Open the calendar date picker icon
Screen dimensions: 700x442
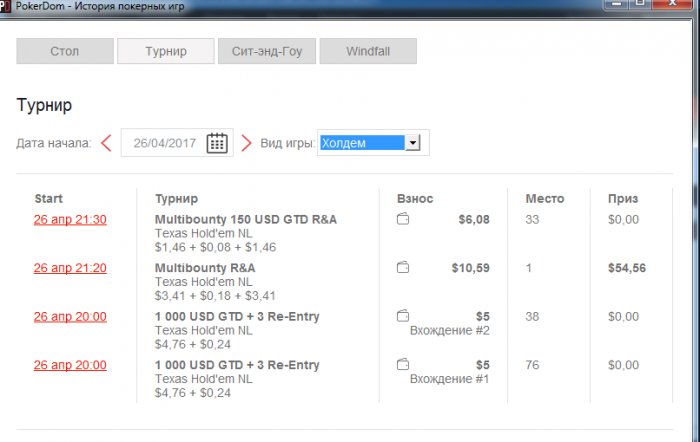(x=217, y=143)
